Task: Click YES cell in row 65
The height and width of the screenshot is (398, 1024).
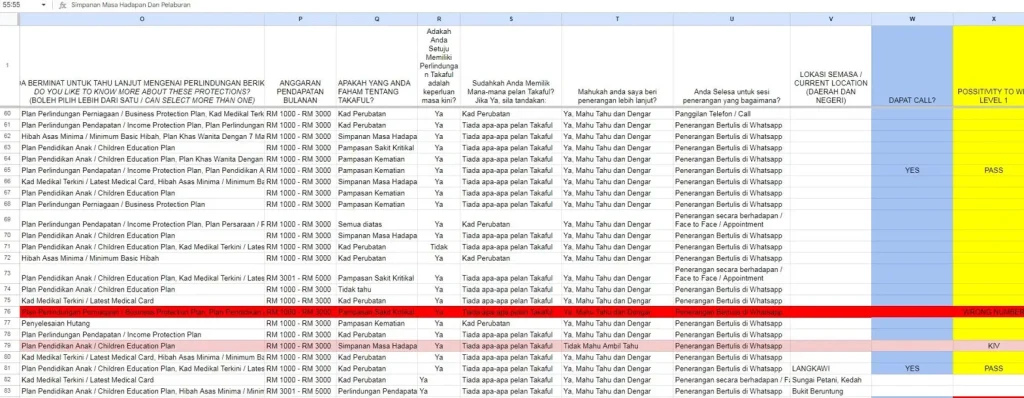Action: tap(912, 170)
